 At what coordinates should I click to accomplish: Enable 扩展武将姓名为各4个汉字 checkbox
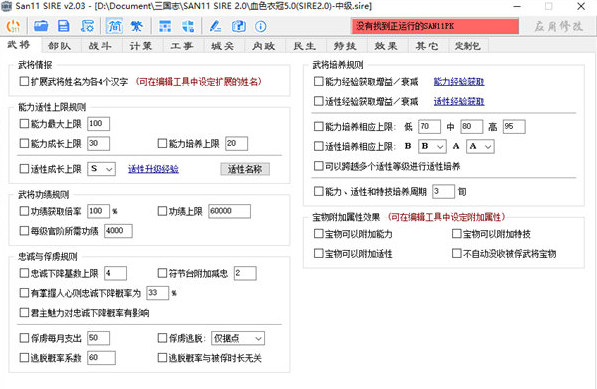tap(24, 81)
